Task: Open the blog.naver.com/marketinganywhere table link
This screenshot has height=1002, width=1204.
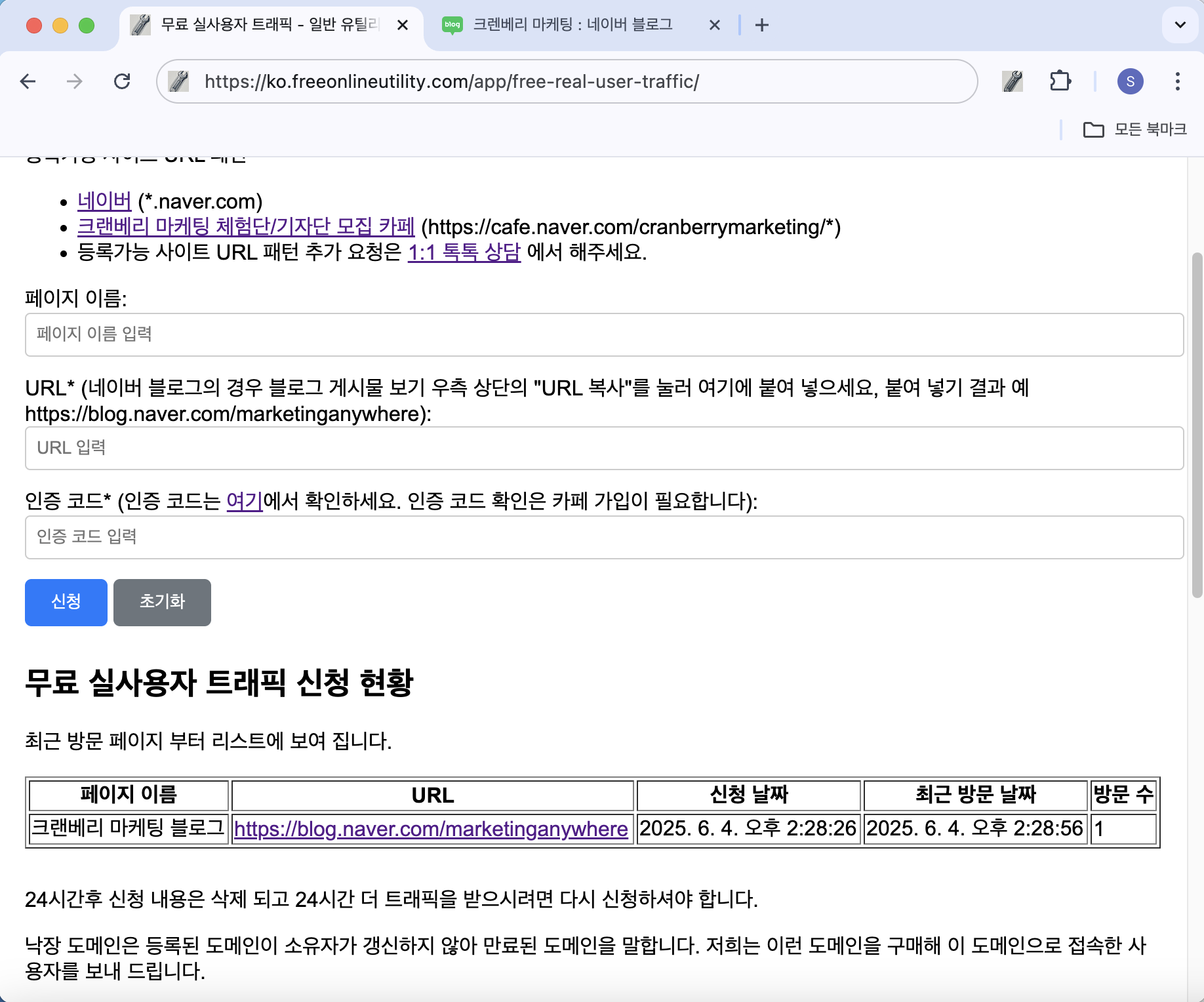Action: click(x=431, y=829)
